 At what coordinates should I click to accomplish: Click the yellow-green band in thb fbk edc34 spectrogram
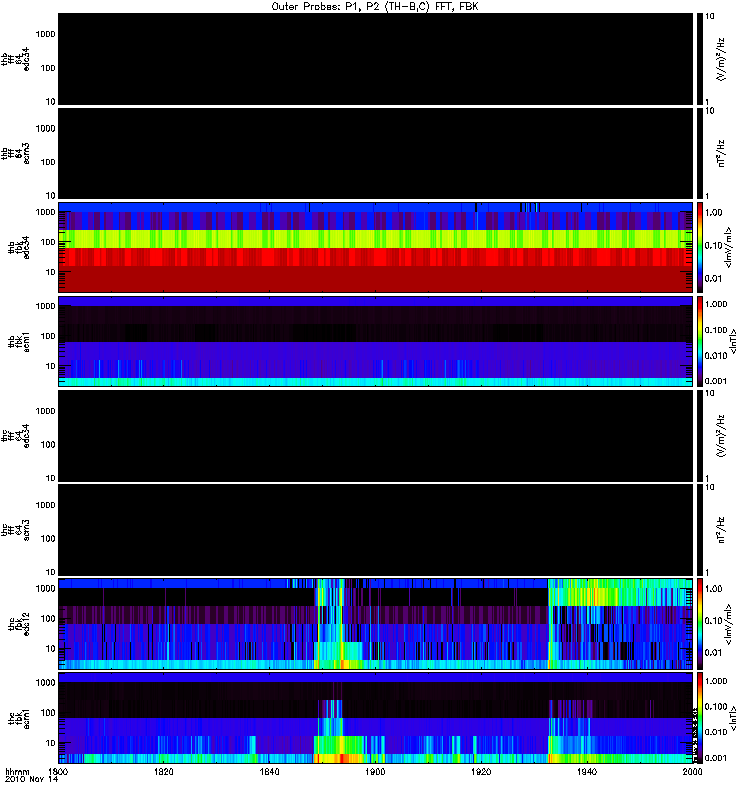point(375,239)
